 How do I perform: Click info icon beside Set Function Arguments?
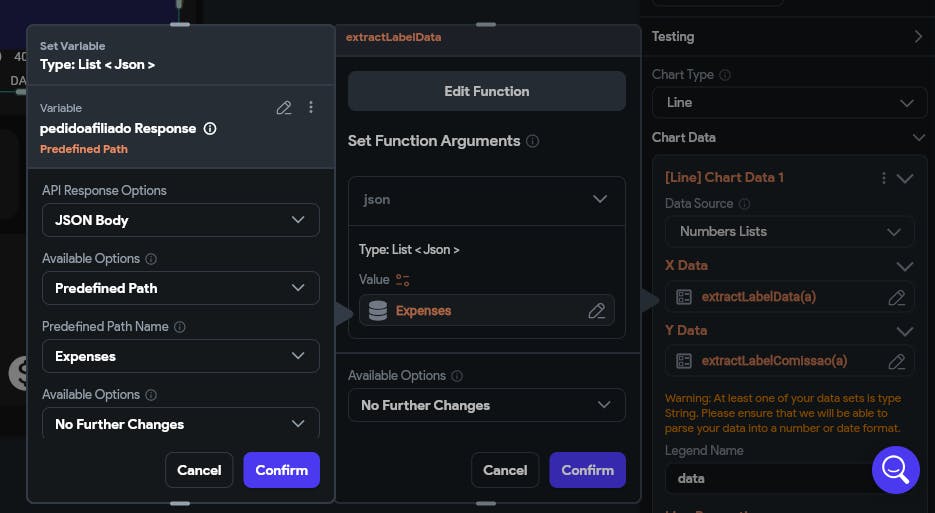click(x=533, y=141)
